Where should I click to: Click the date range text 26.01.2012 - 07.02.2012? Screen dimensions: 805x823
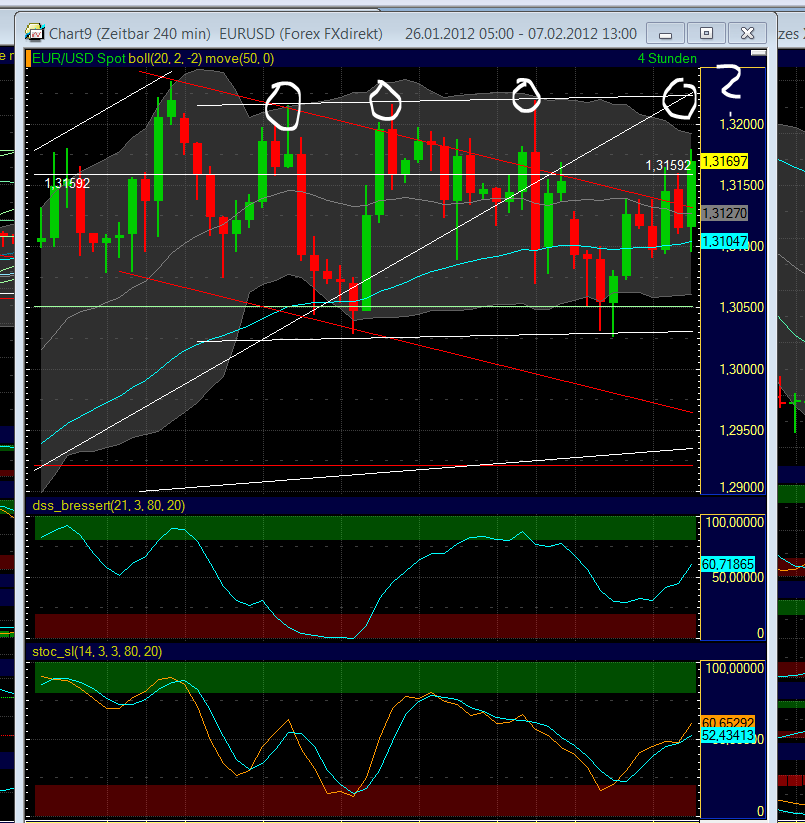click(x=513, y=33)
